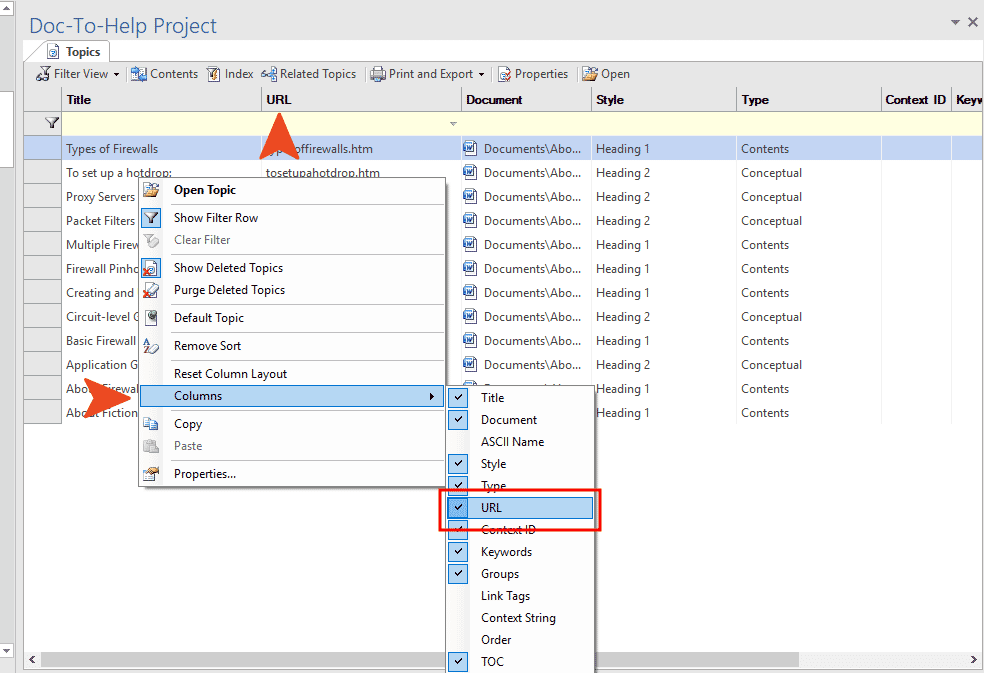Click the horizontal scrollbar left arrow
Viewport: 984px width, 673px height.
pyautogui.click(x=32, y=660)
